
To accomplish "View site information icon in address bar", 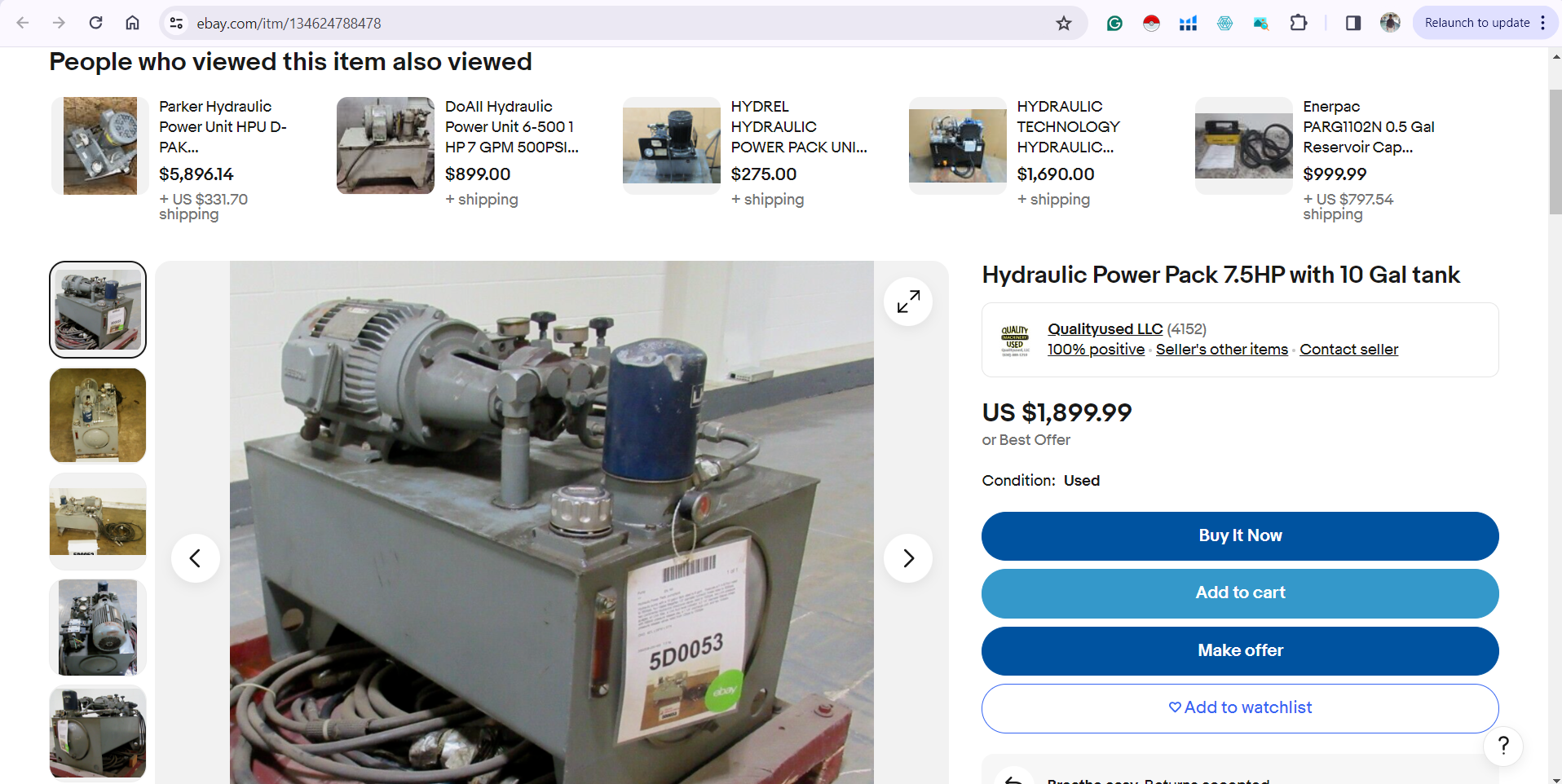I will pyautogui.click(x=176, y=23).
